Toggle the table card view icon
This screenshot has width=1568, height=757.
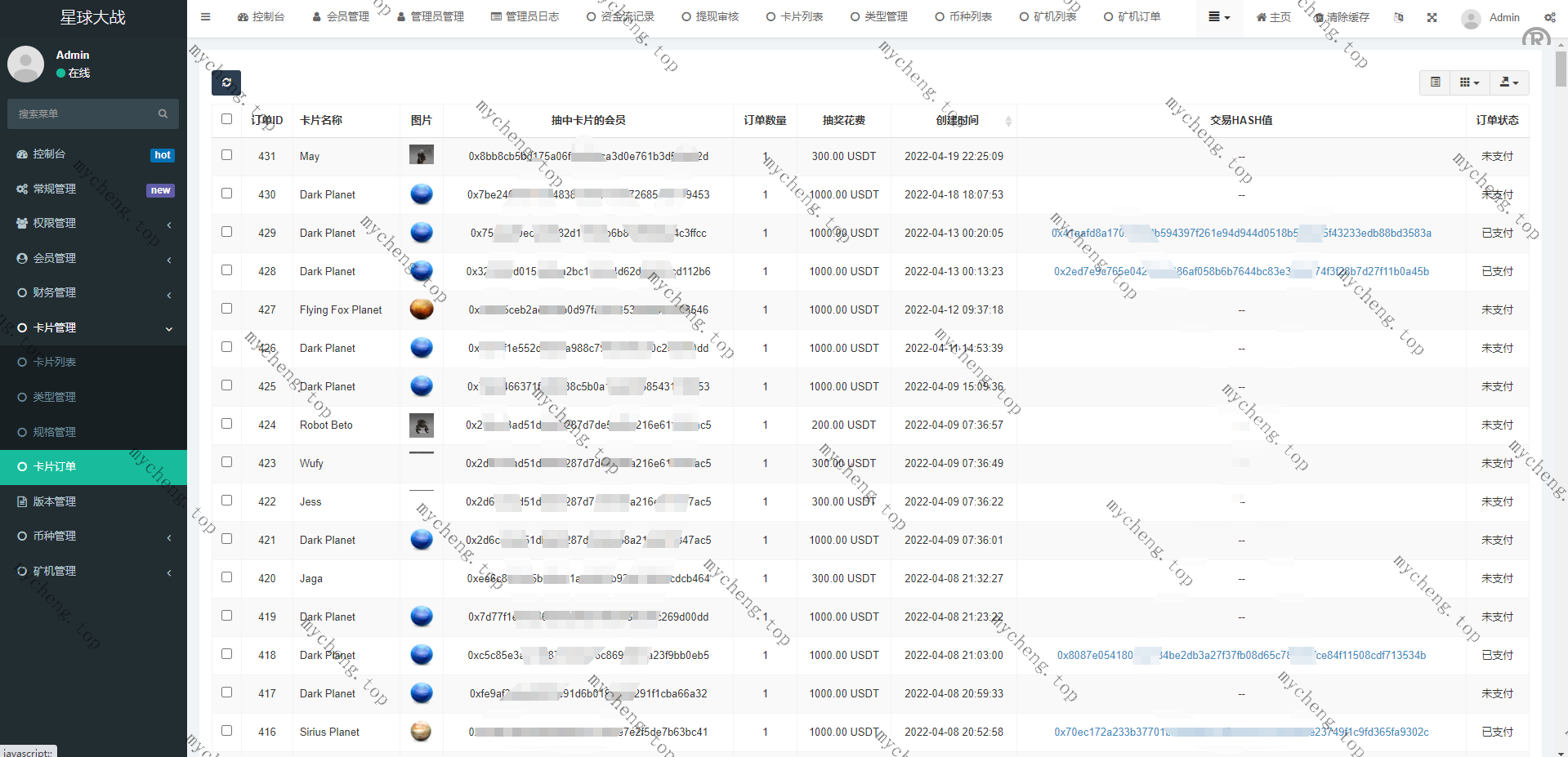[1435, 82]
